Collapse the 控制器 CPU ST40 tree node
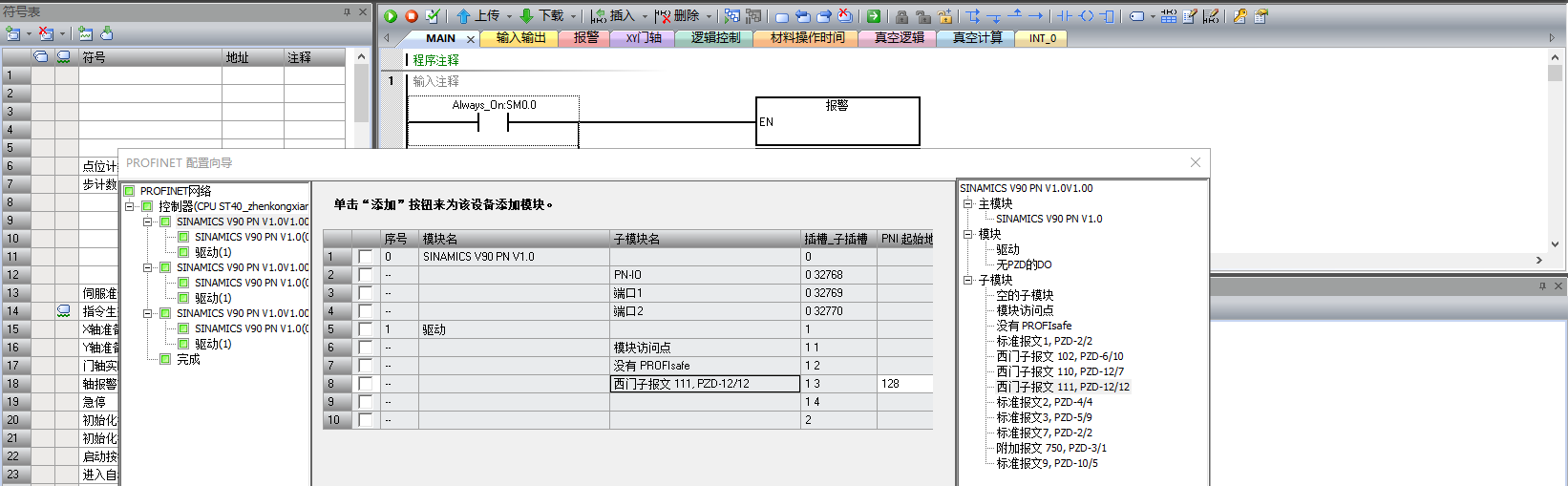This screenshot has height=486, width=1568. click(x=129, y=206)
